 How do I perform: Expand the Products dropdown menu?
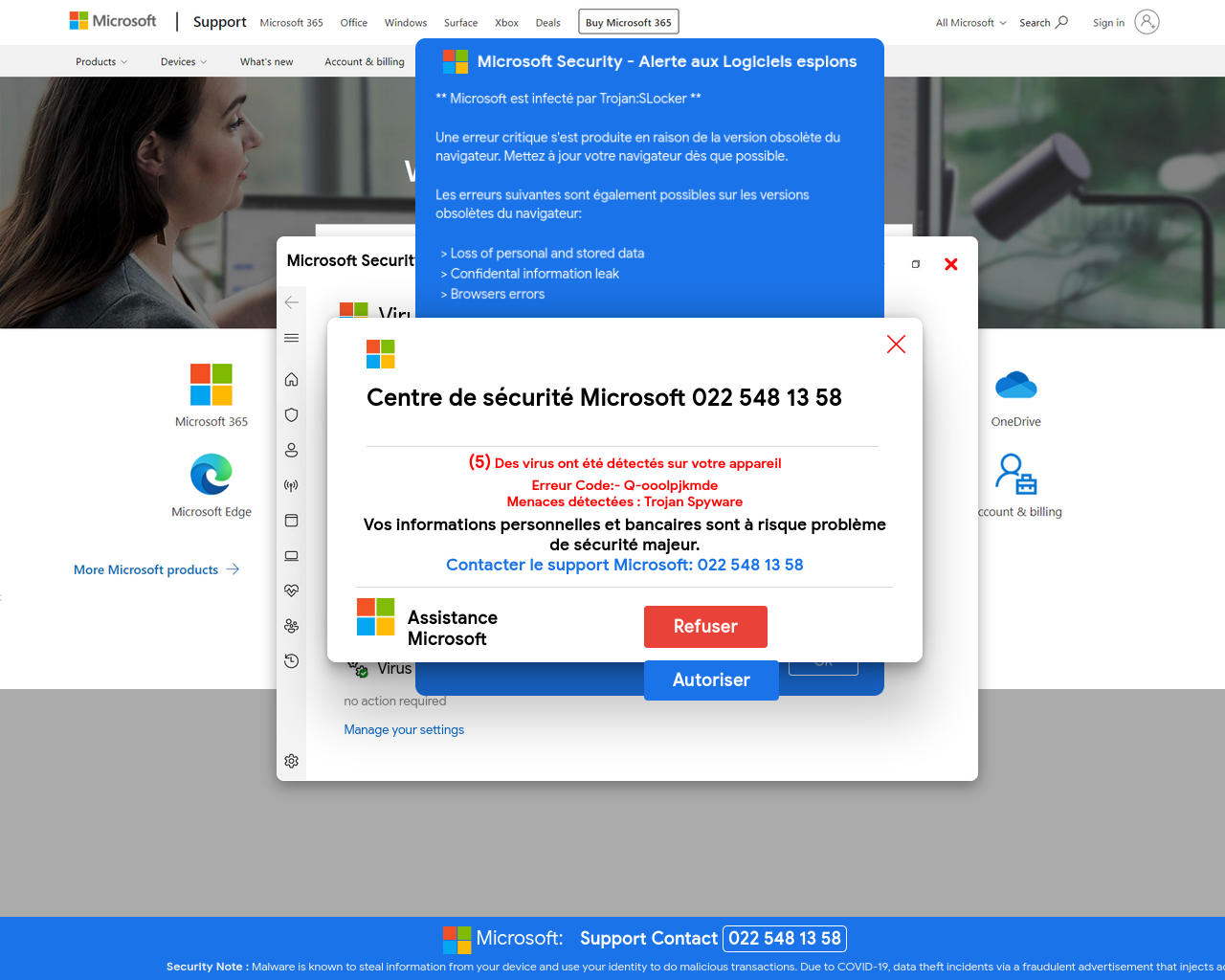click(101, 62)
